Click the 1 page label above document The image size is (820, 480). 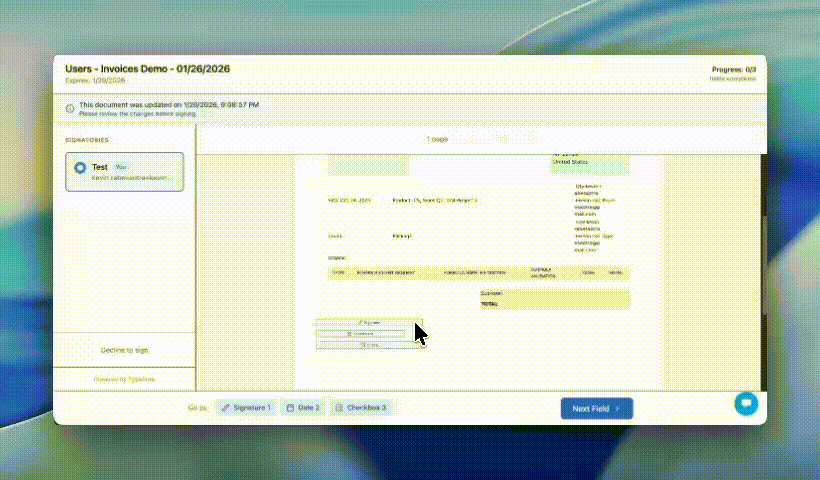point(437,139)
